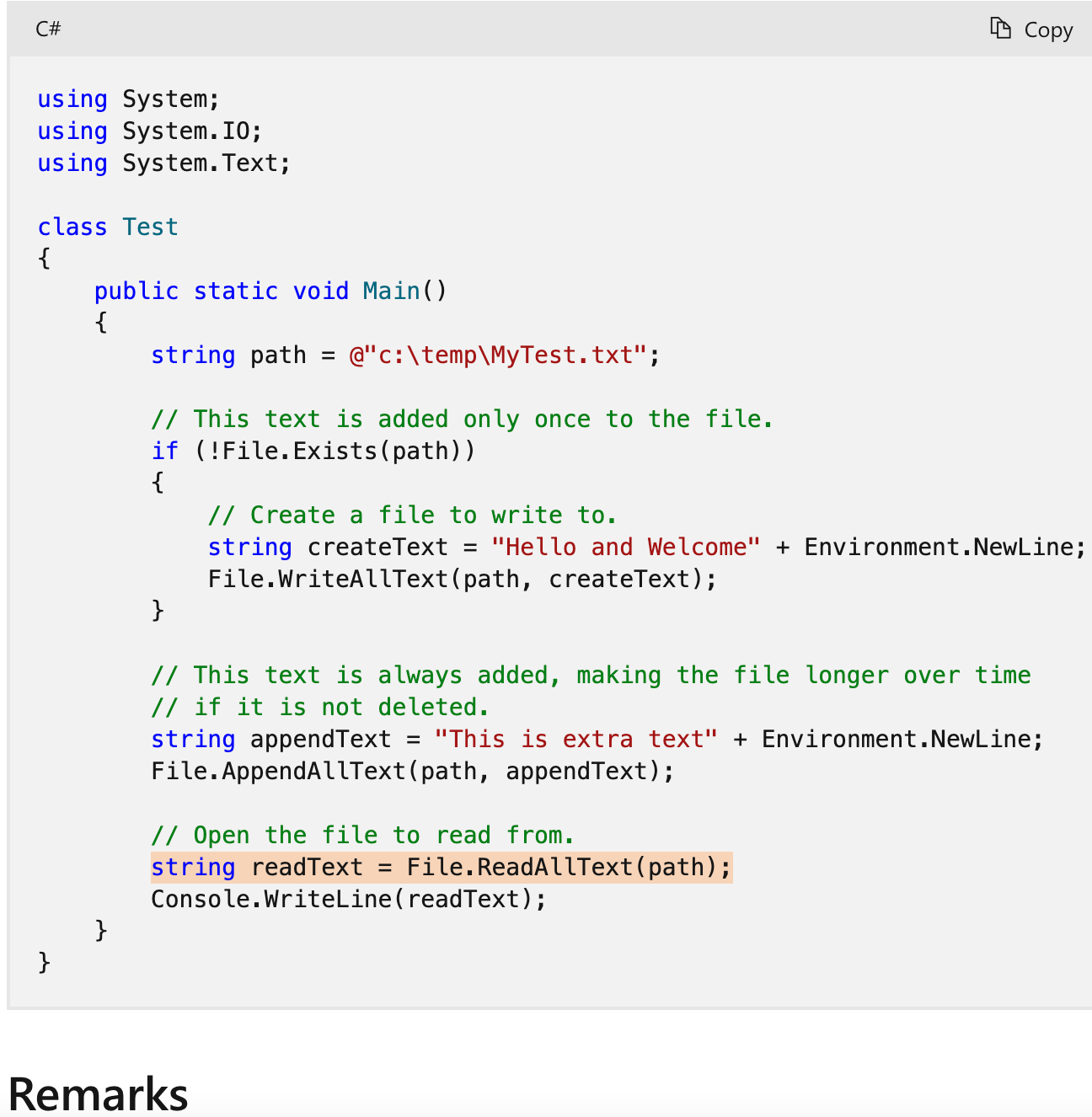The height and width of the screenshot is (1117, 1092).
Task: Click the 'using System.Text;' line
Action: pos(164,163)
